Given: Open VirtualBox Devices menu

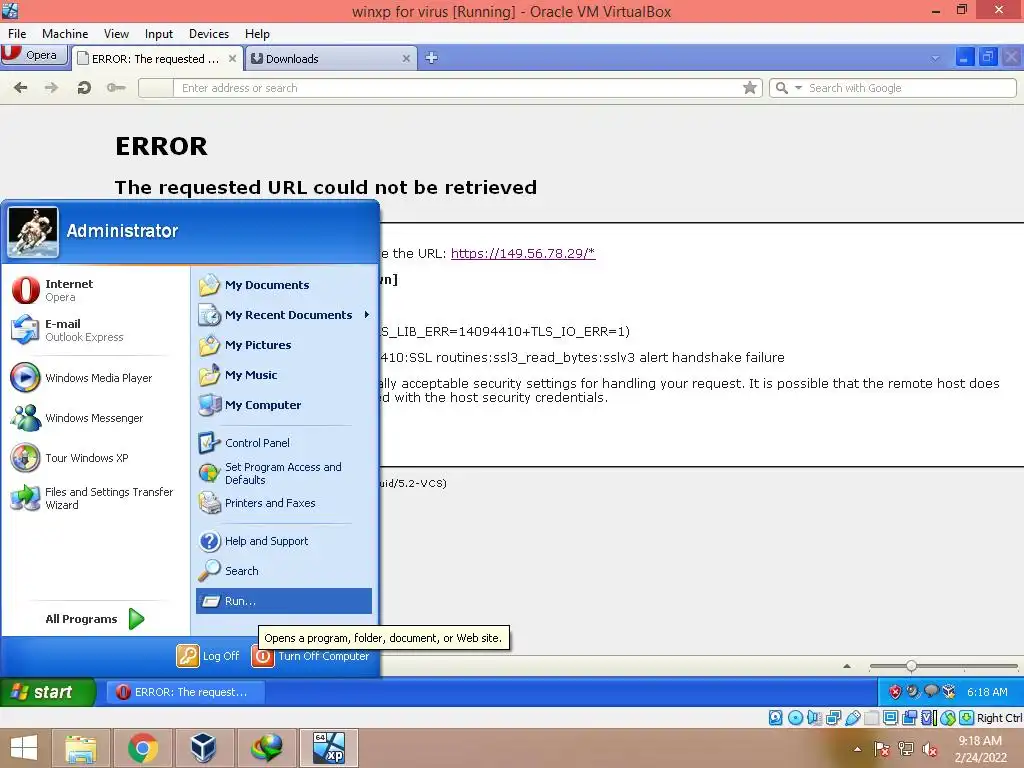Looking at the screenshot, I should click(209, 34).
